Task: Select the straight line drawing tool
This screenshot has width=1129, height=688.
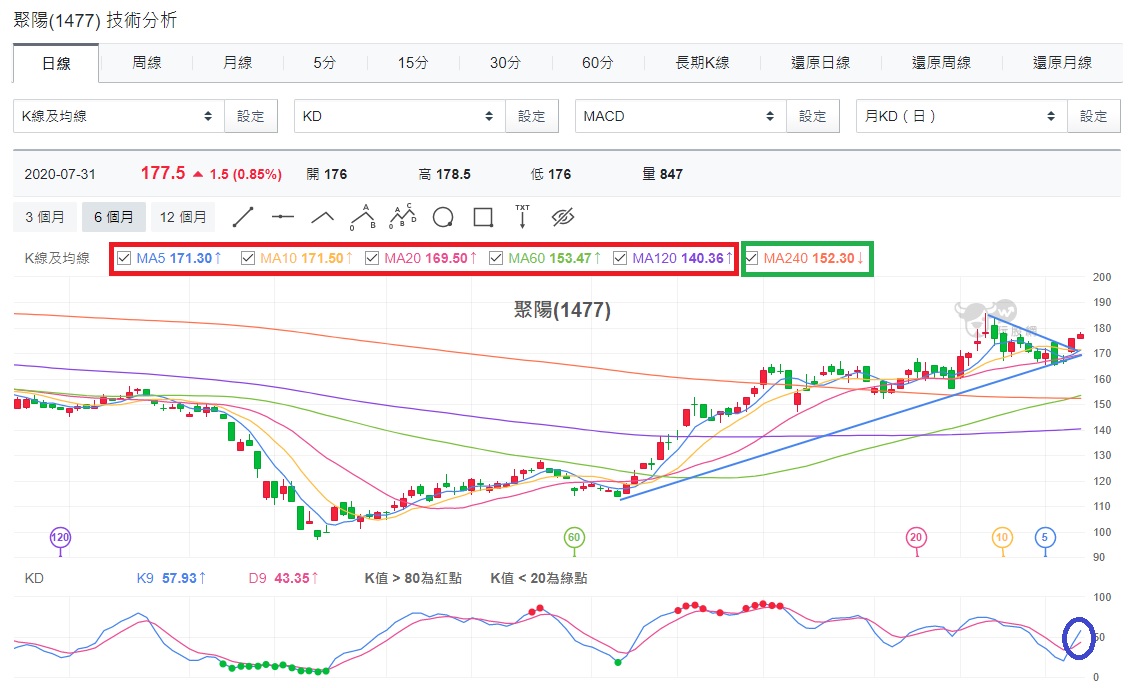Action: [x=243, y=217]
